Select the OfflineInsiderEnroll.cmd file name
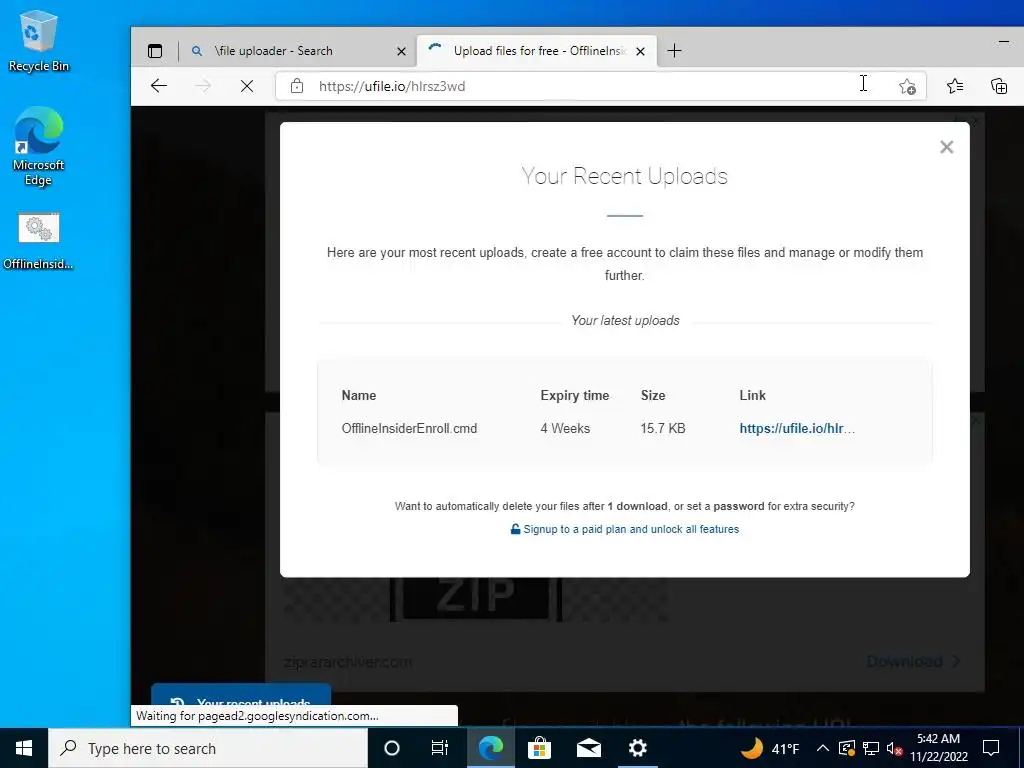The width and height of the screenshot is (1024, 768). click(409, 428)
